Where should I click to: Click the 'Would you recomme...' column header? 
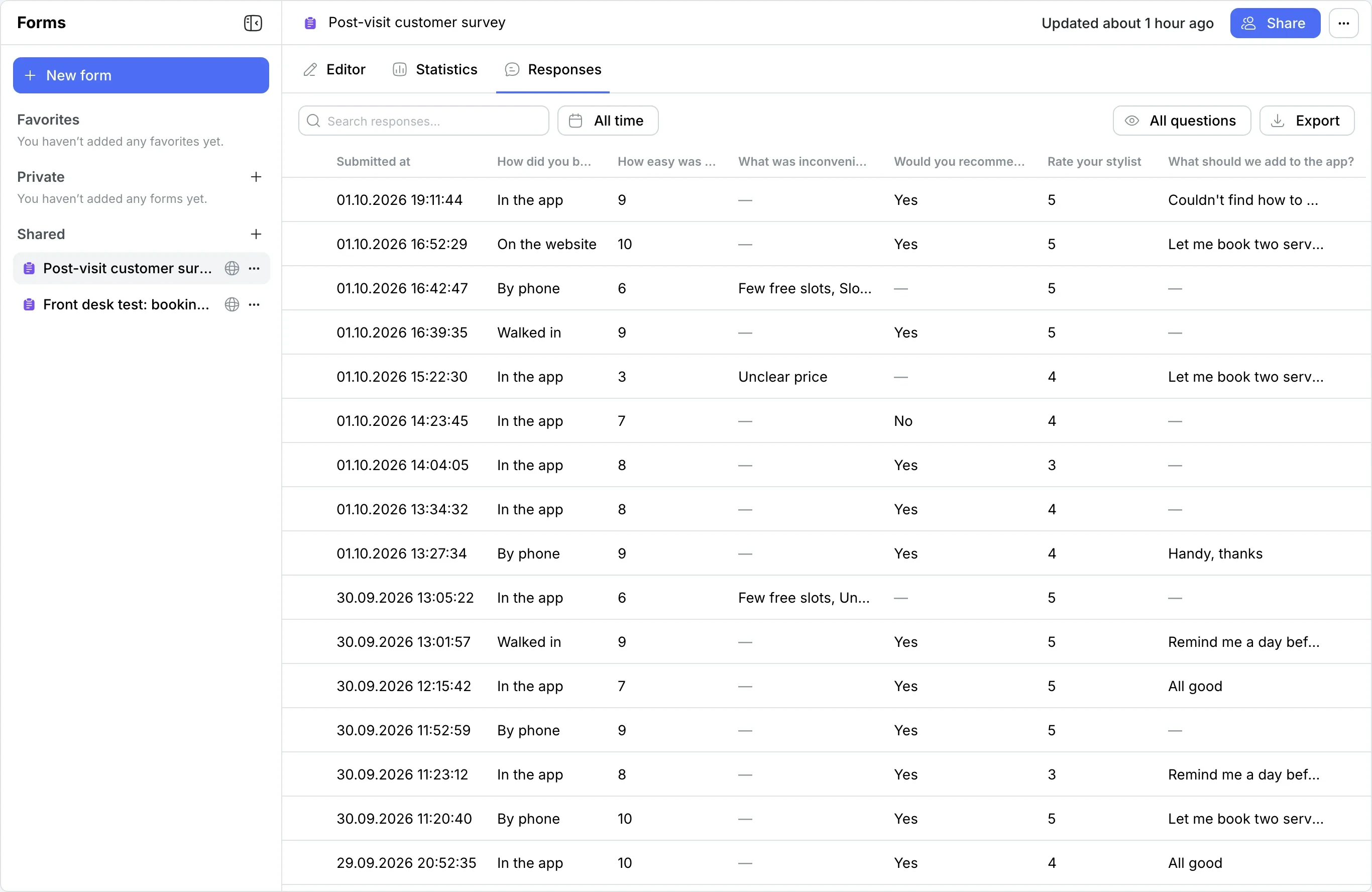coord(959,162)
